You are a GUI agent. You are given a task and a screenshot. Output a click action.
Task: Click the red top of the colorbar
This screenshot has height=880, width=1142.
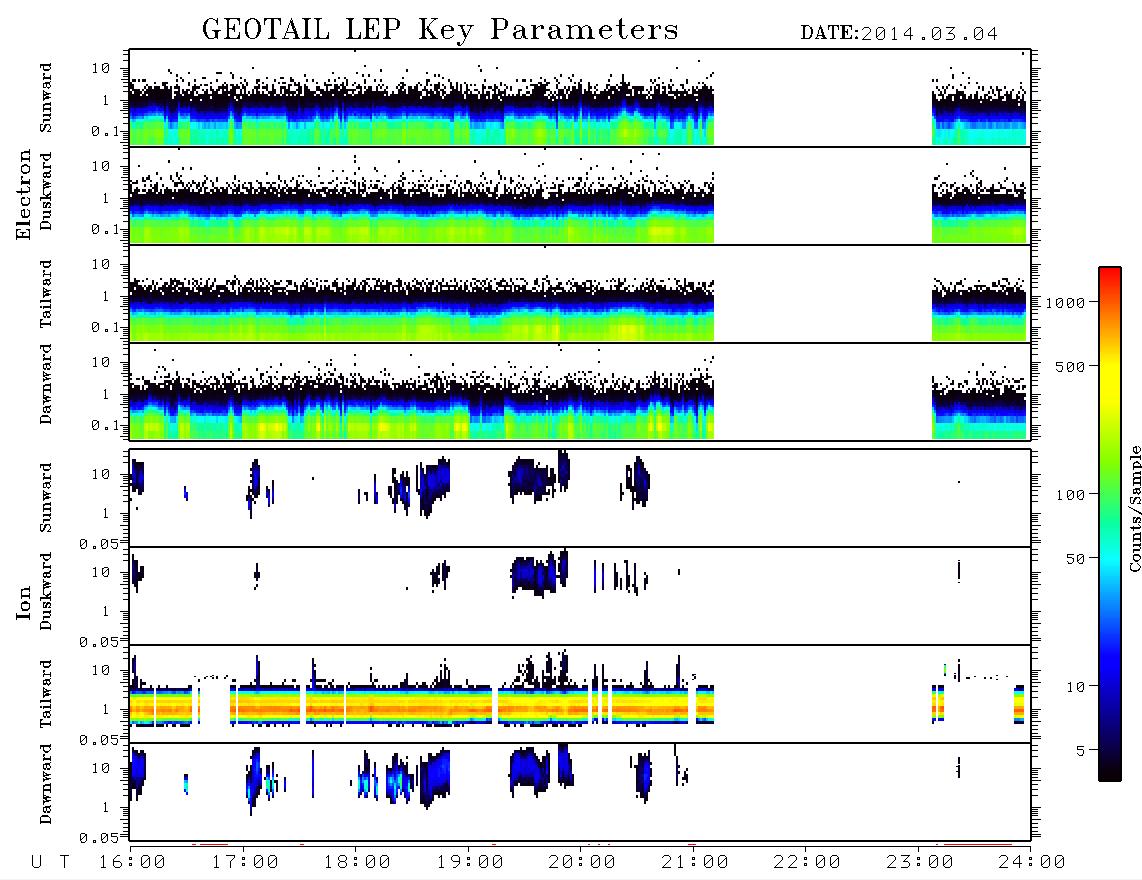(1110, 273)
